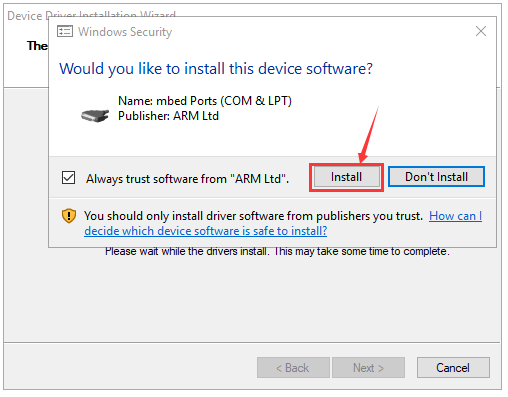Follow 'decide which device software is safe' link
The image size is (508, 397).
(x=206, y=231)
